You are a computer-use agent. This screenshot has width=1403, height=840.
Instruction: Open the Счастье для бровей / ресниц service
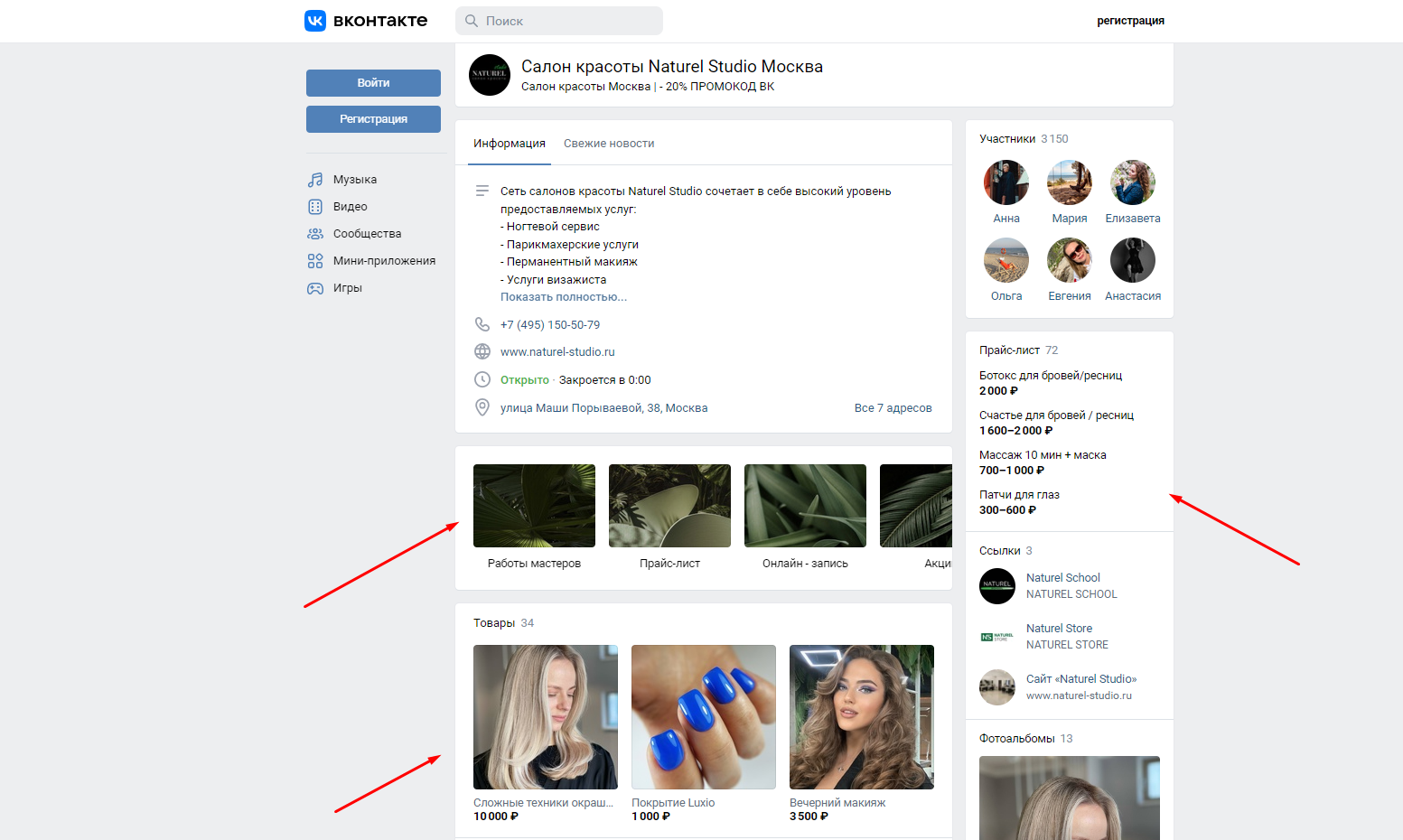tap(1056, 415)
